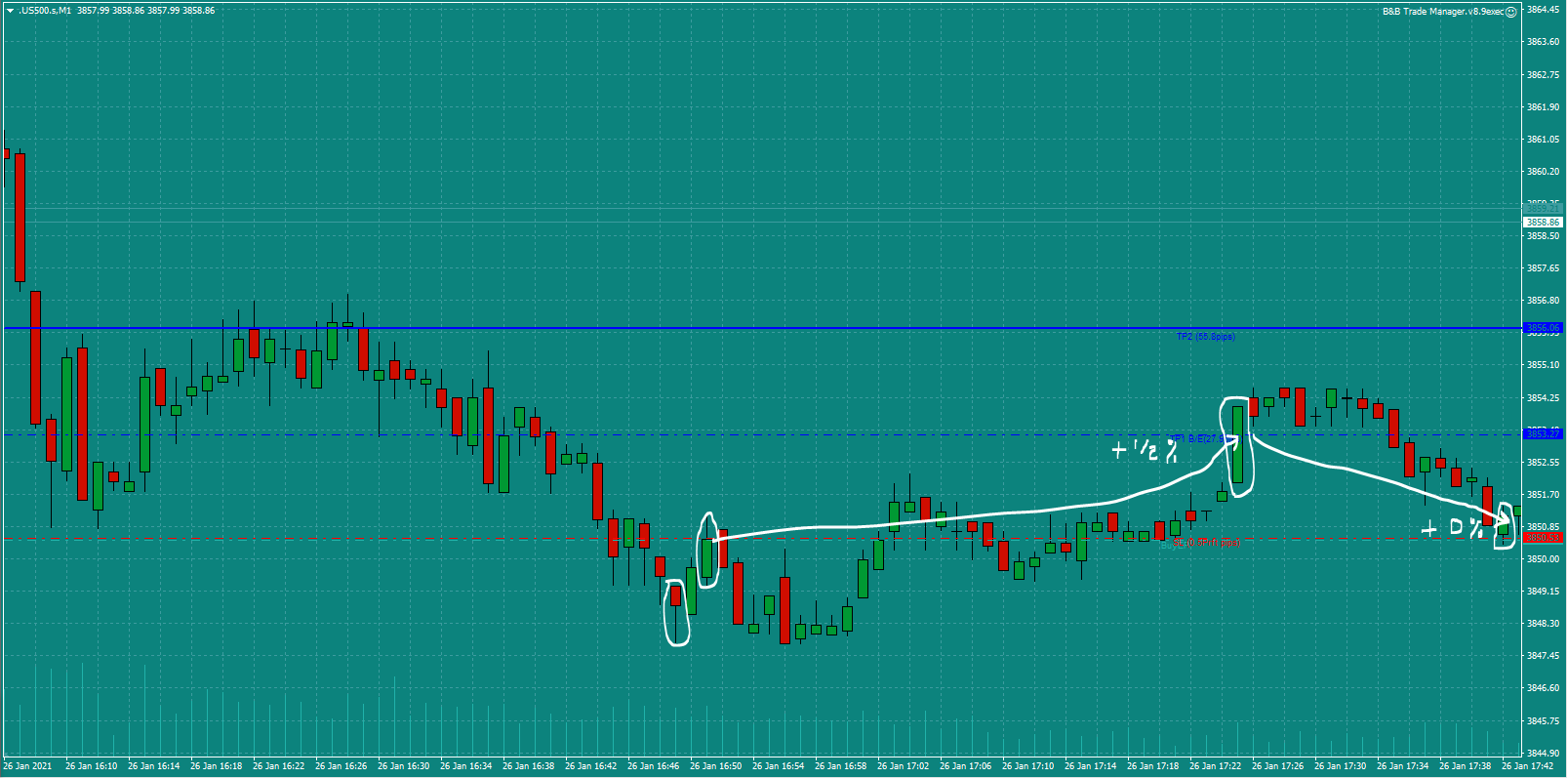The width and height of the screenshot is (1568, 778).
Task: Click the red 3850.53 stop loss price tag
Action: [1543, 538]
